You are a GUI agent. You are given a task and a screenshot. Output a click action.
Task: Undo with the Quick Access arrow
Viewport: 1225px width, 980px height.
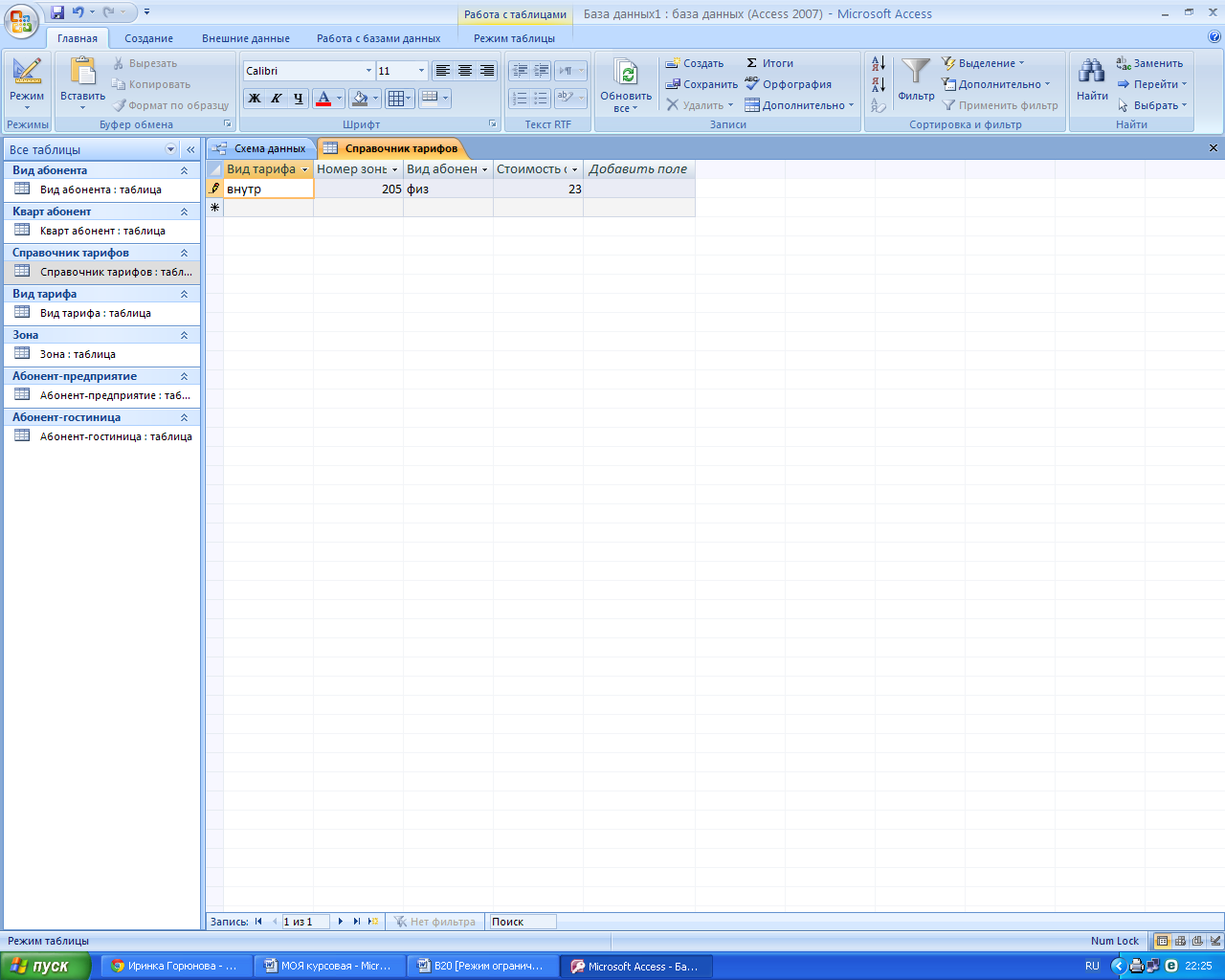78,12
